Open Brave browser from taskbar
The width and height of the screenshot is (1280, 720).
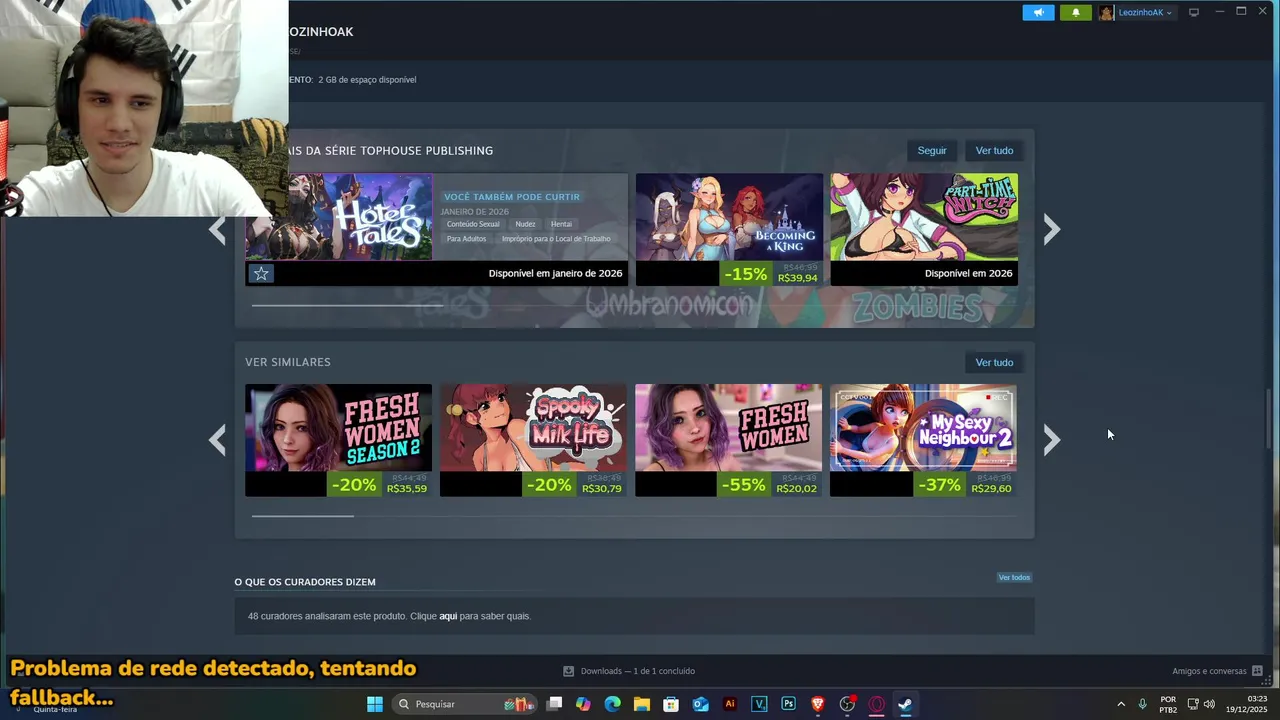(818, 704)
